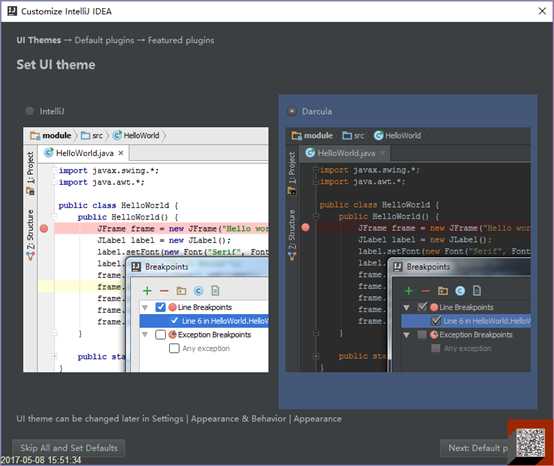Image resolution: width=554 pixels, height=466 pixels.
Task: Toggle Exception Breakpoints checkbox in light preview
Action: pos(160,335)
